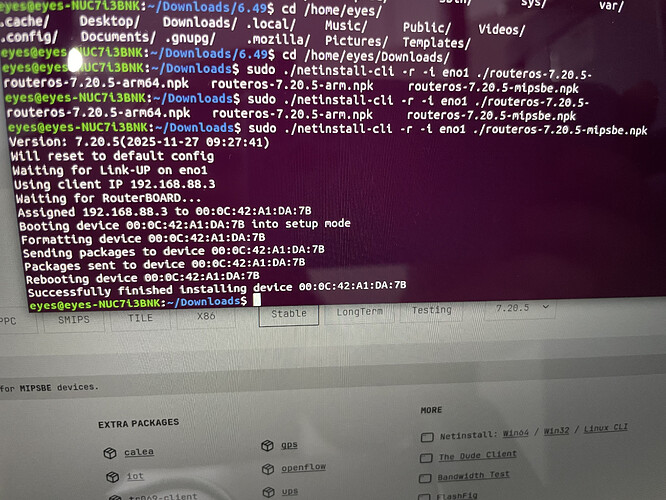Screen dimensions: 666x500
Task: Open The Dude Client link
Action: [x=477, y=455]
